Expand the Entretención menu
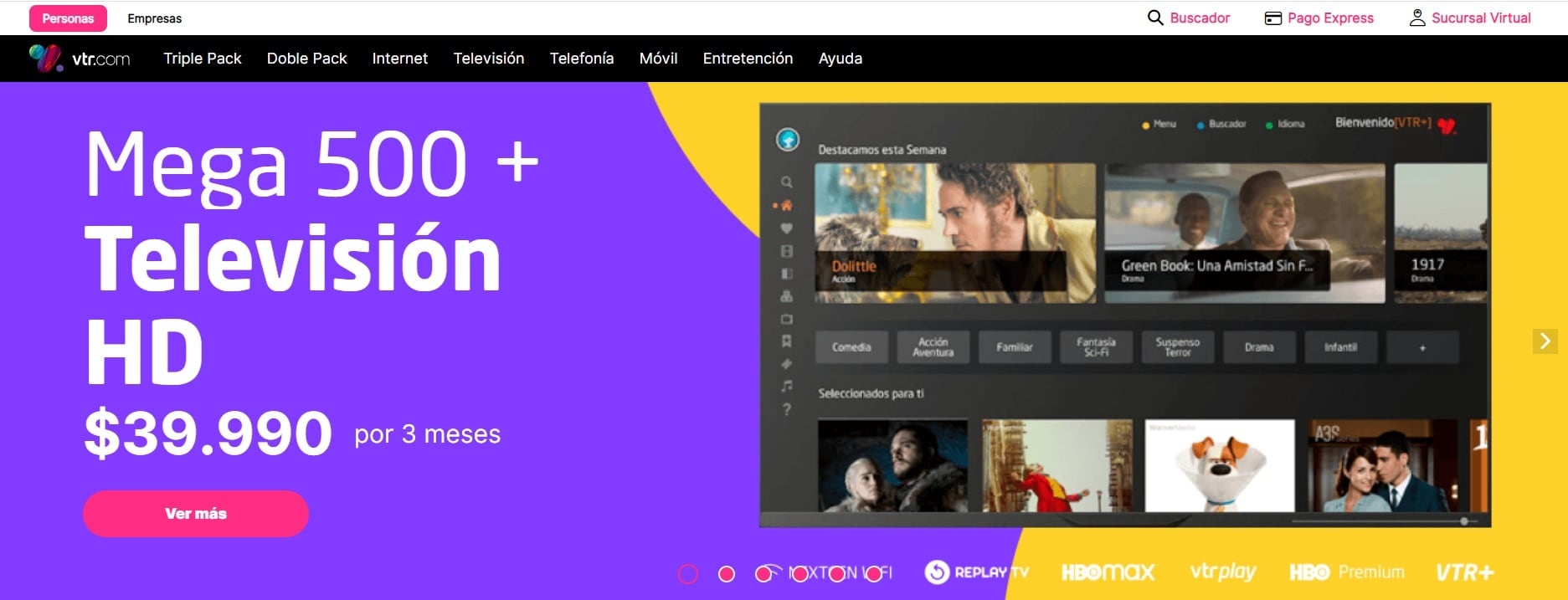 748,59
